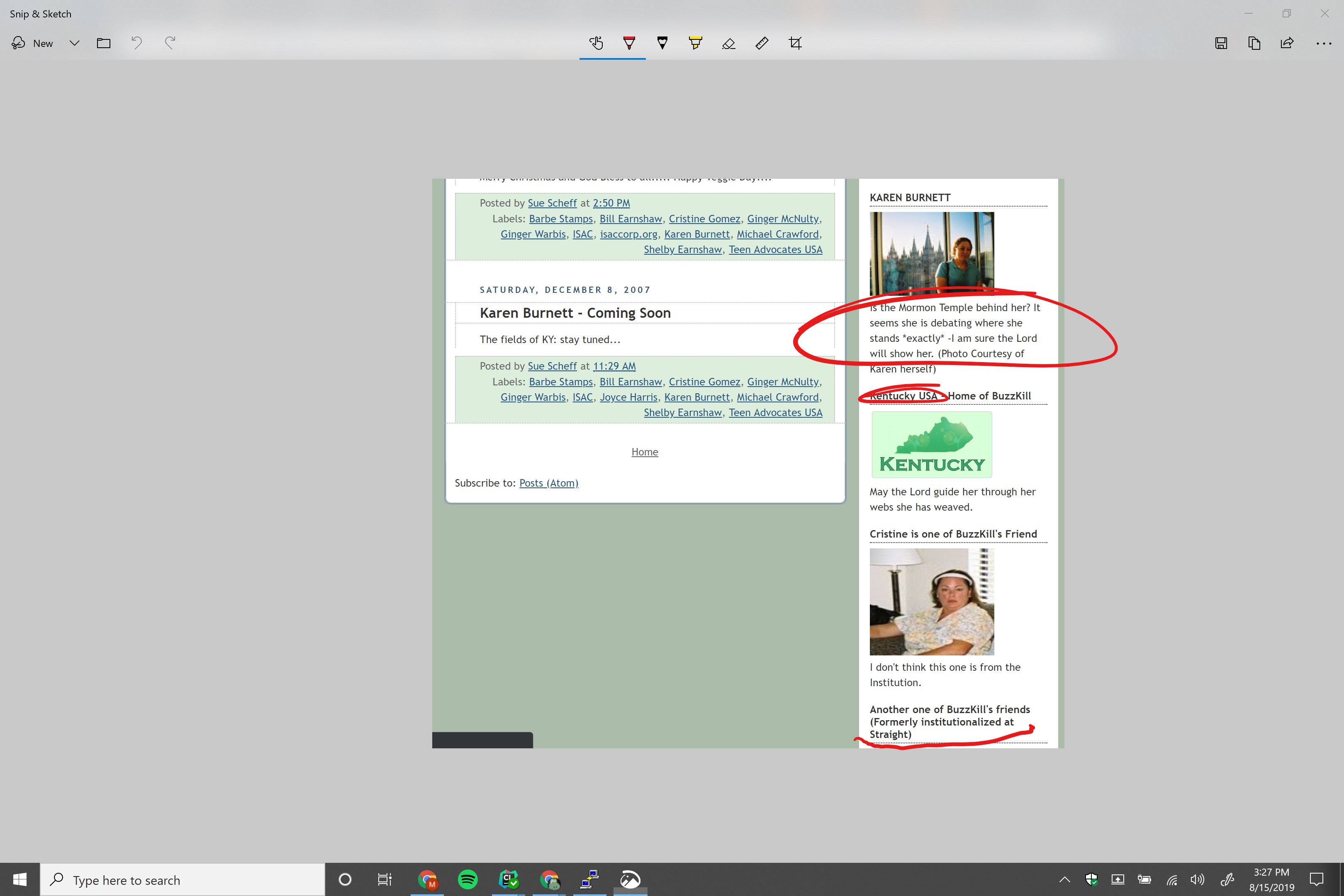Open the Action Center notifications
1344x896 pixels.
coord(1317,879)
